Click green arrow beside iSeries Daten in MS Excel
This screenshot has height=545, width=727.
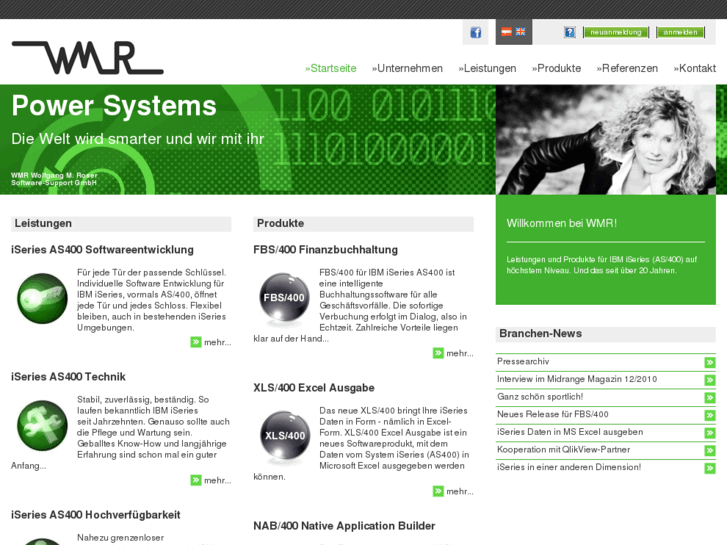coord(710,433)
